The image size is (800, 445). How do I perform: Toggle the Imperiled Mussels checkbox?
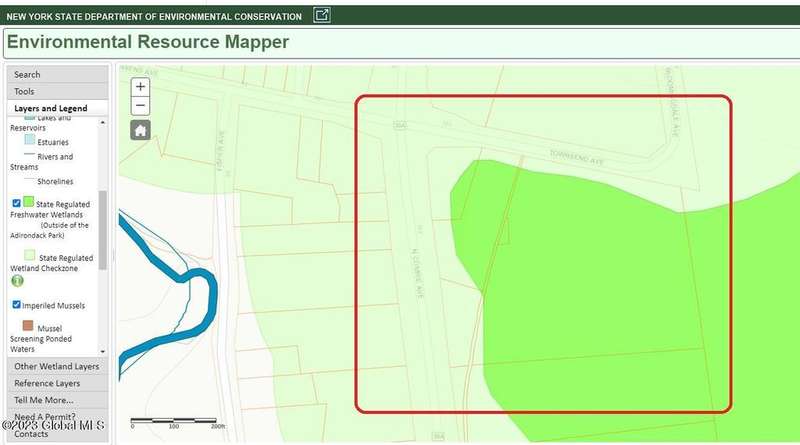point(16,305)
